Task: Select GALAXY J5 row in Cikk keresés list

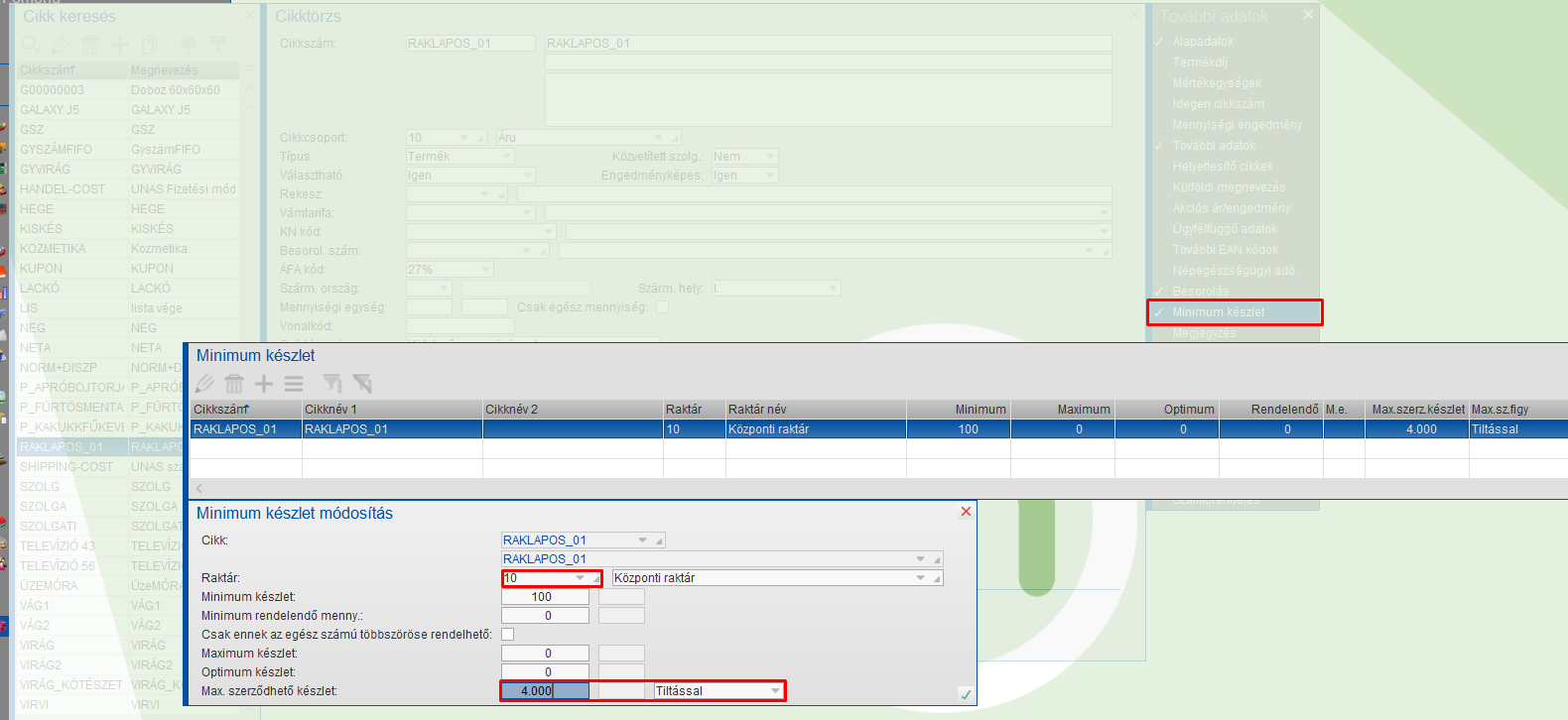Action: [x=128, y=110]
